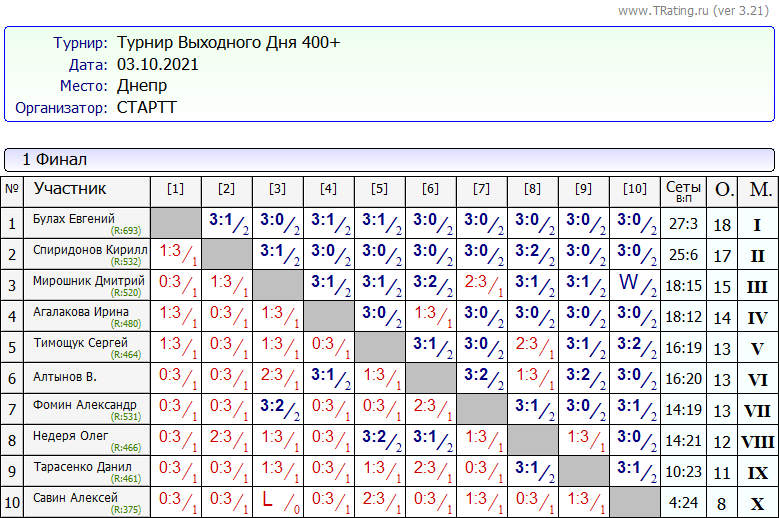Open player Фомин Александр
Viewport: 779px width, 518px height.
point(84,405)
